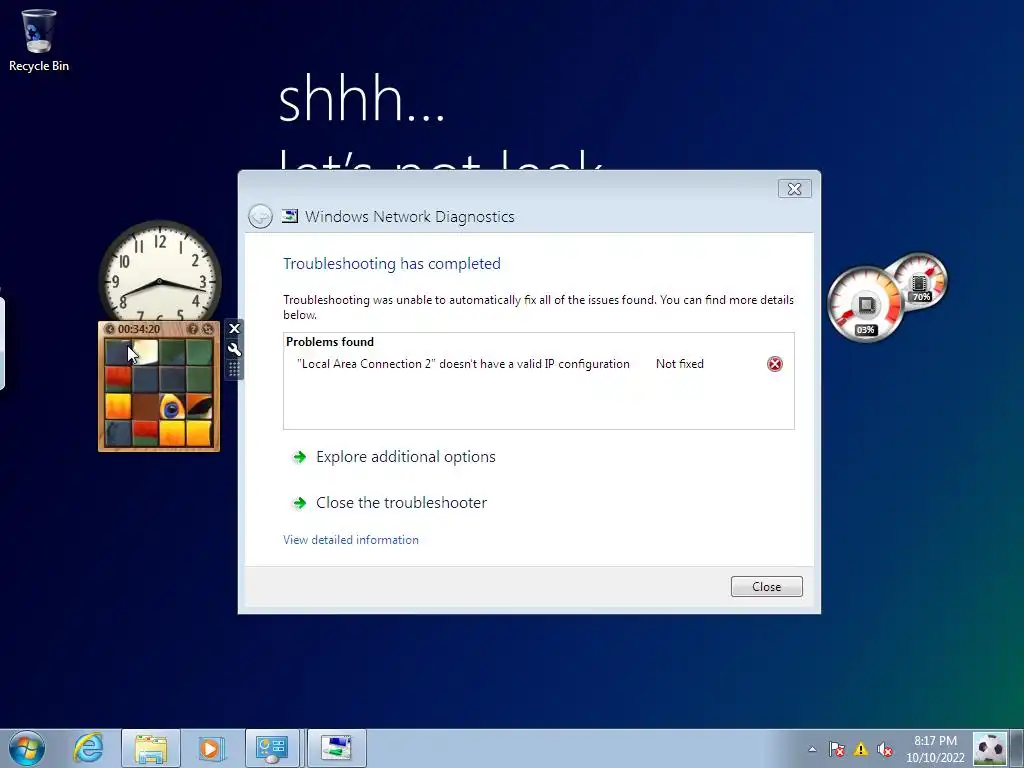Click the muted volume tray icon

pos(885,749)
